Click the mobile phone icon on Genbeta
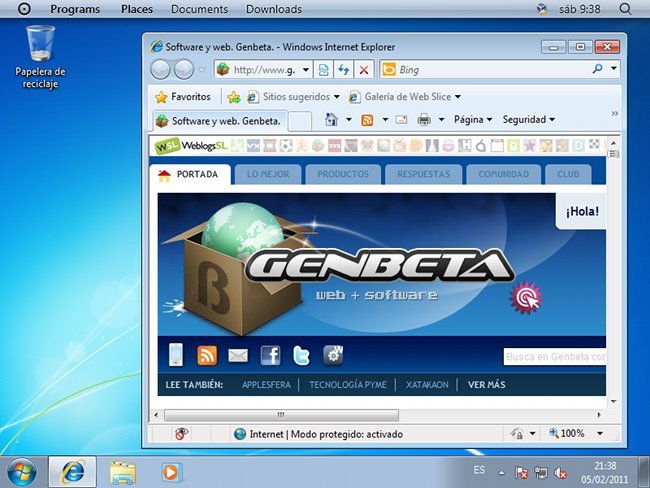Image resolution: width=650 pixels, height=488 pixels. [176, 355]
